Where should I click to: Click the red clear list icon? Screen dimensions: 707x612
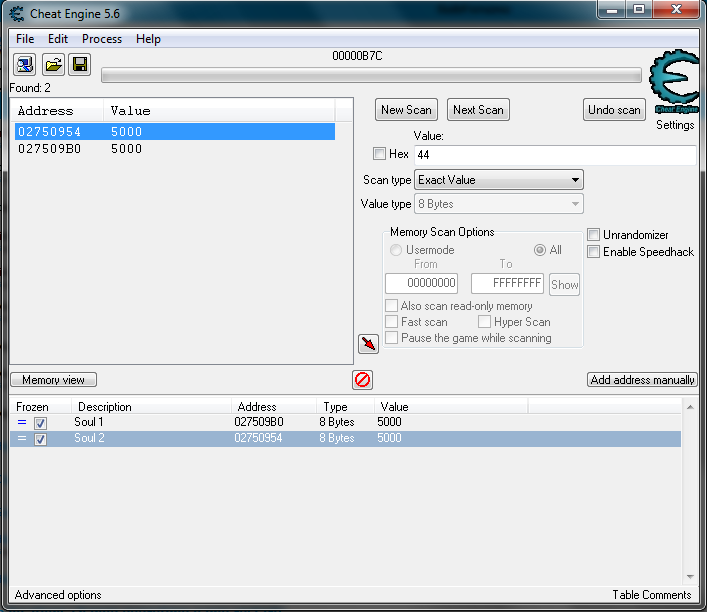pos(362,380)
